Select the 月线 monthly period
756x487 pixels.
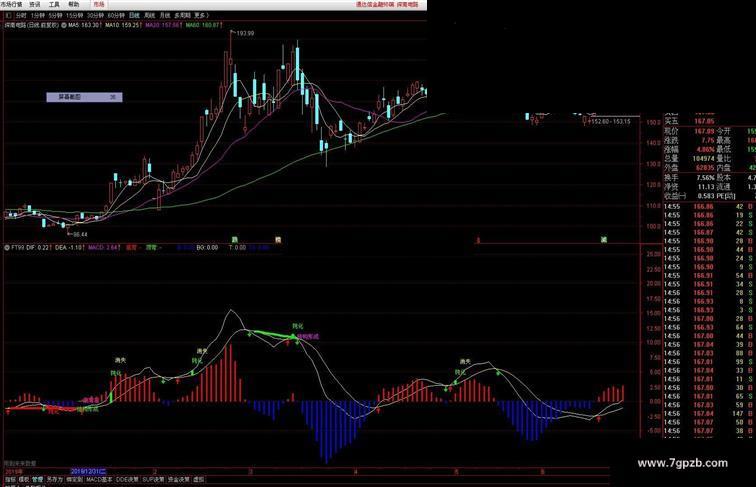point(165,15)
